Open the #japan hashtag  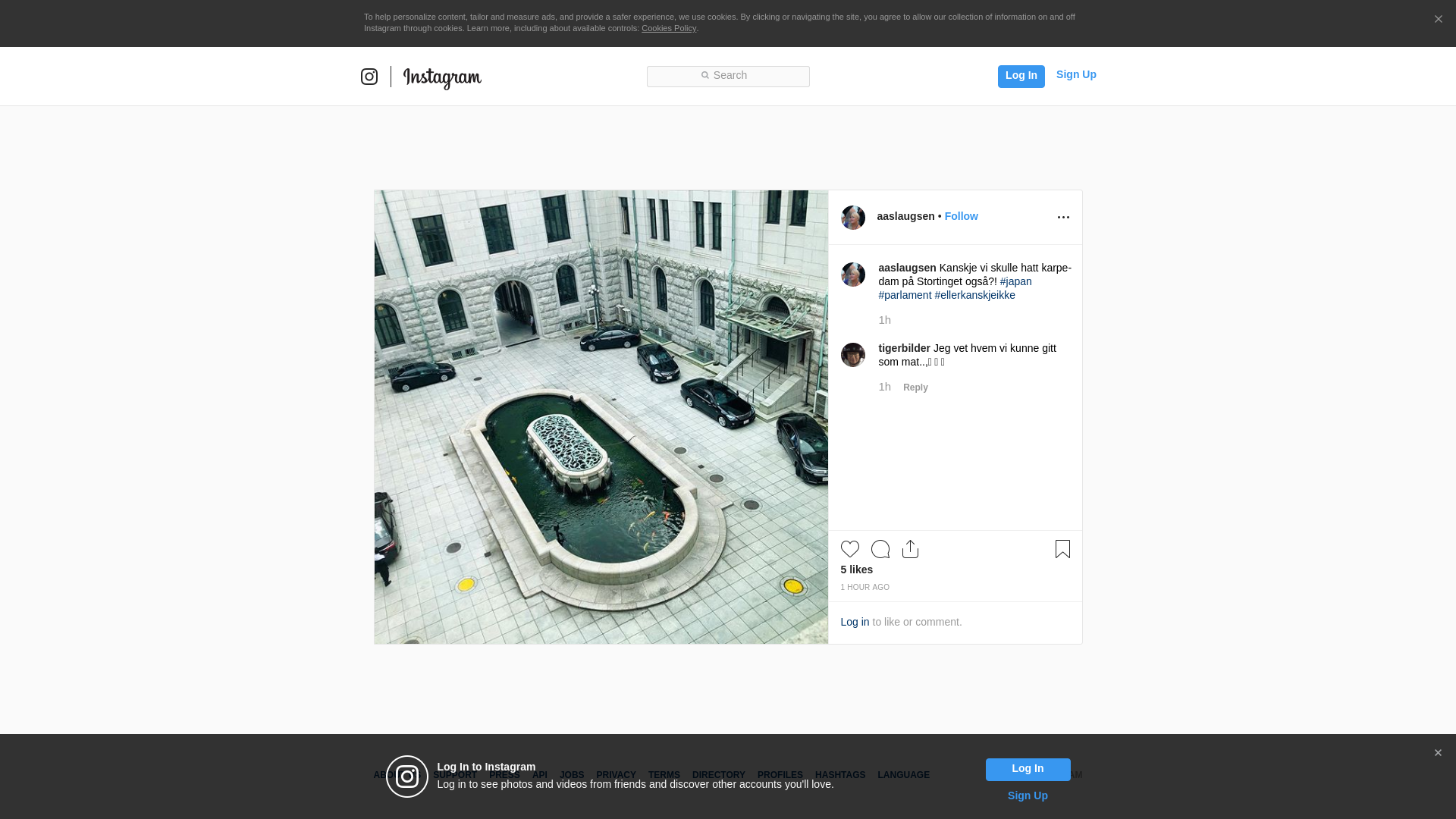pyautogui.click(x=1016, y=281)
